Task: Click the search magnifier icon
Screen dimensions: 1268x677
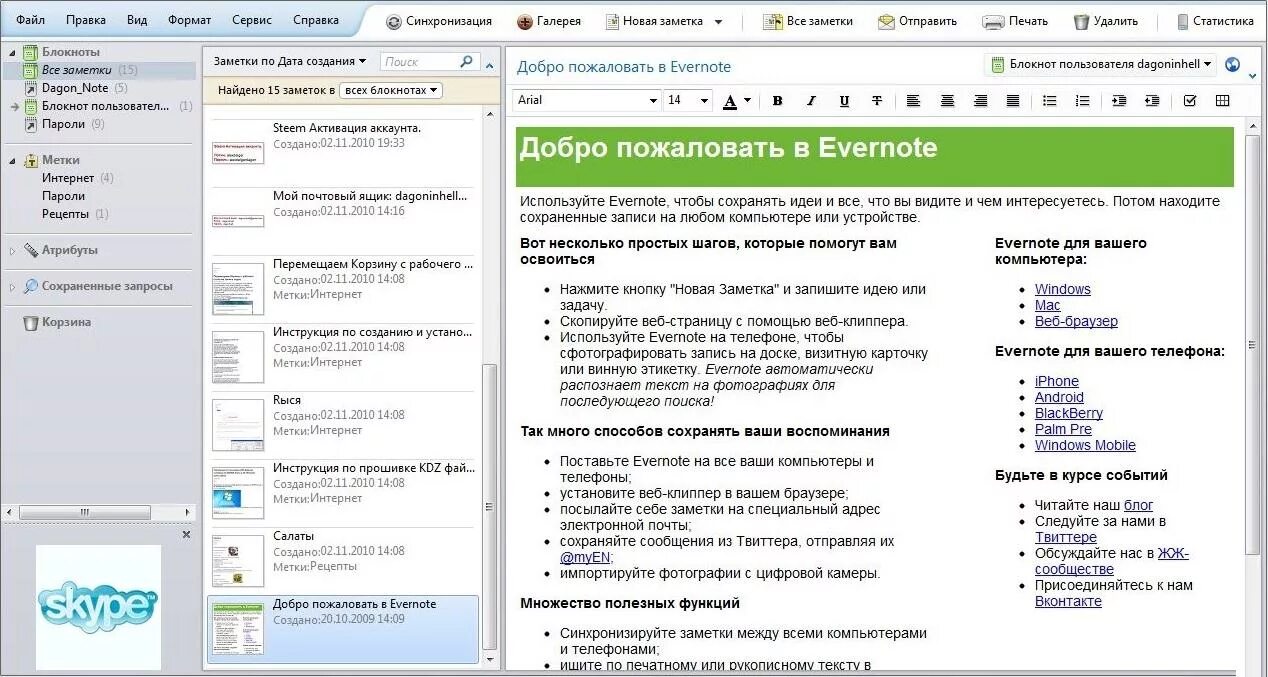Action: [466, 61]
